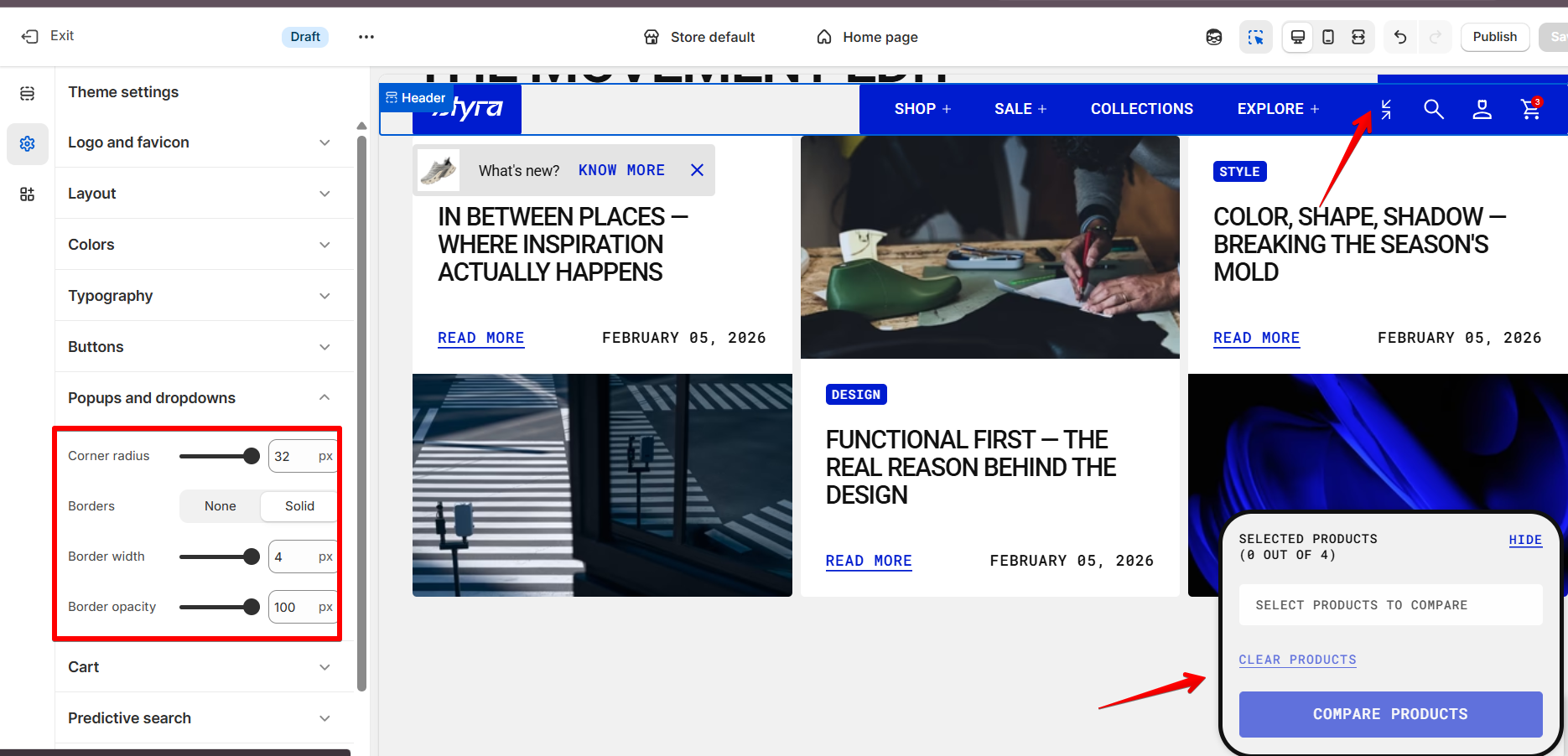Viewport: 1568px width, 756px height.
Task: Open the SHOP menu in storefront header
Action: click(922, 109)
